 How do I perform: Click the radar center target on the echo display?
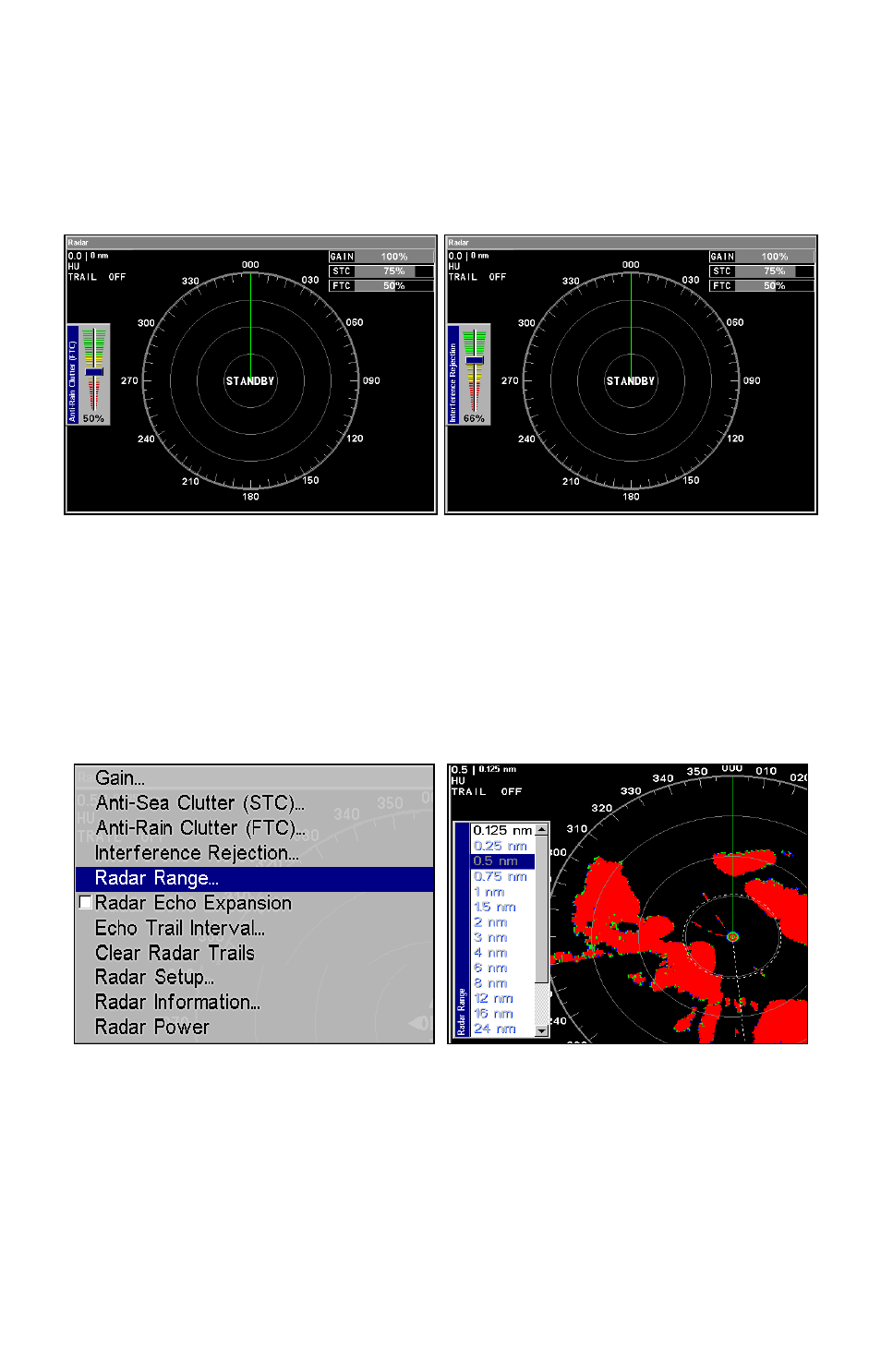click(732, 936)
